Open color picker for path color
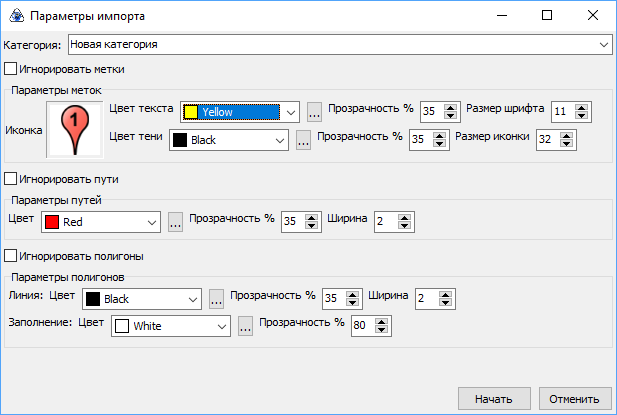Viewport: 617px width, 415px height. click(x=175, y=222)
